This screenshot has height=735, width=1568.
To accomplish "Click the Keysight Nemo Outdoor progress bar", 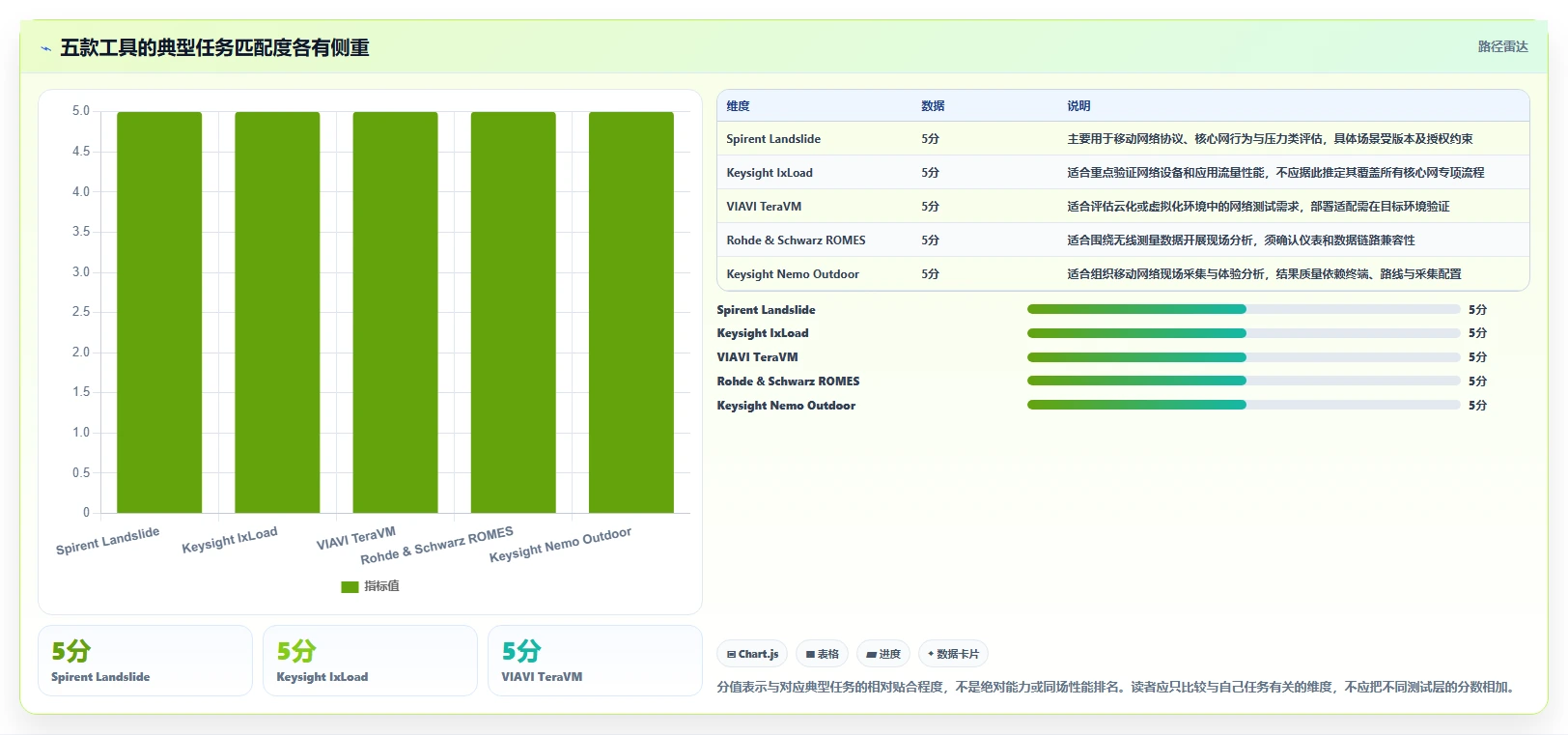I will click(x=1244, y=405).
